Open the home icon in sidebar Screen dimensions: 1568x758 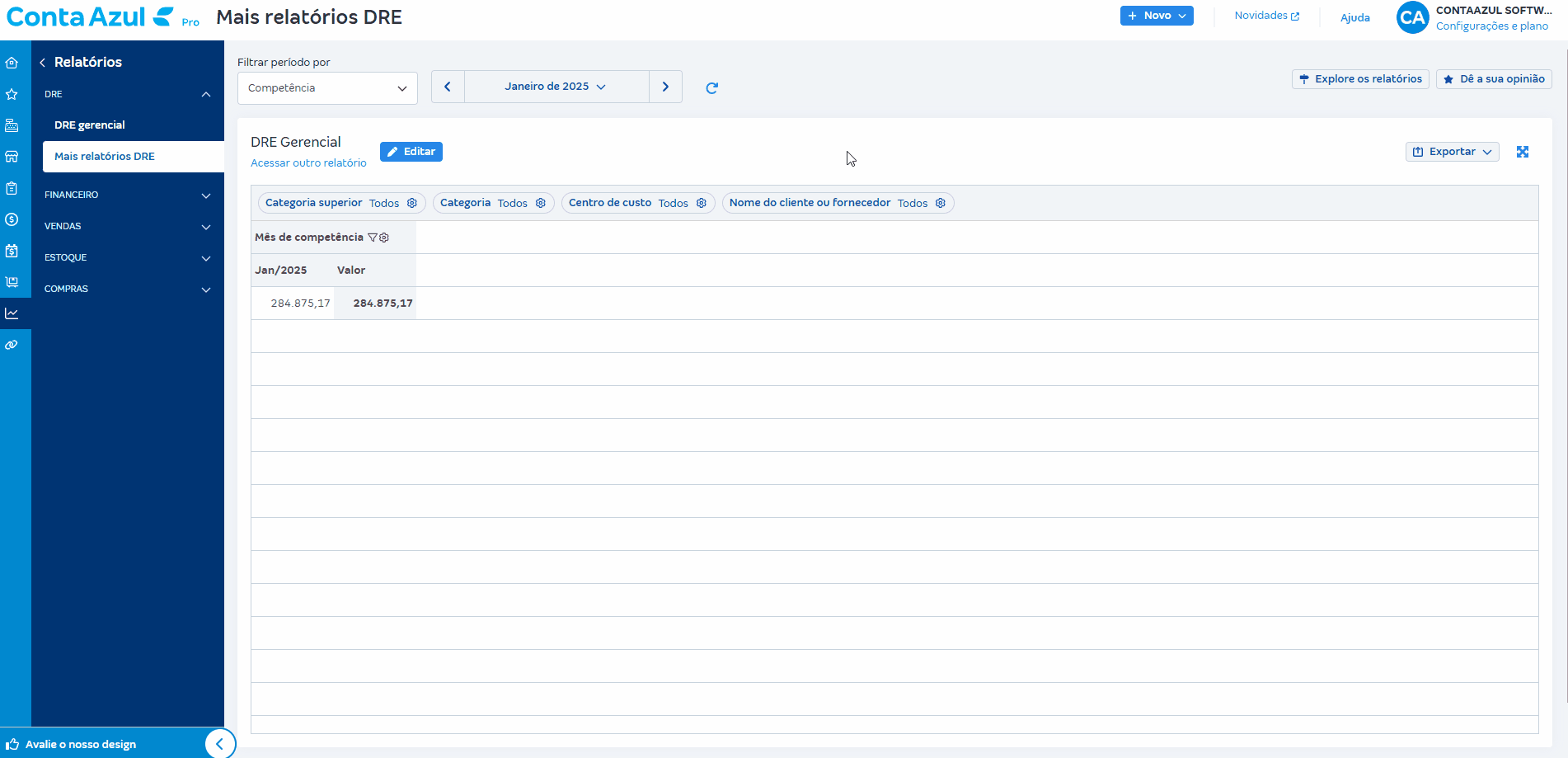pos(12,63)
